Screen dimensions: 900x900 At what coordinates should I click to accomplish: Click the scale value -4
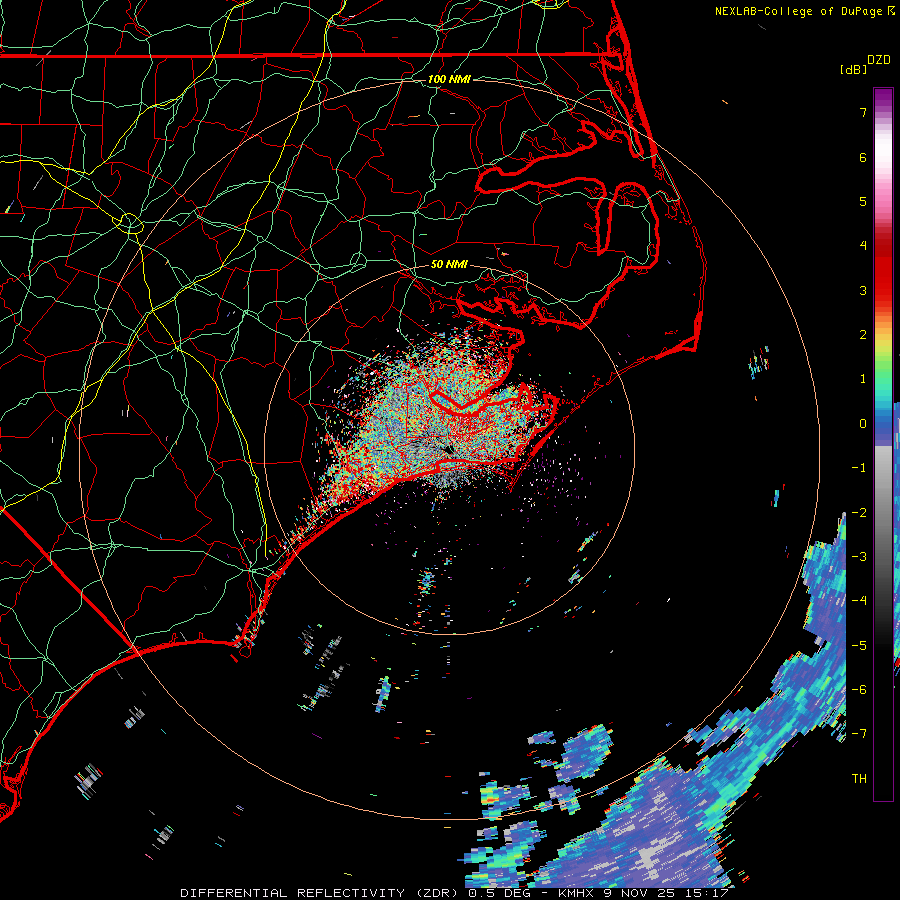(859, 600)
